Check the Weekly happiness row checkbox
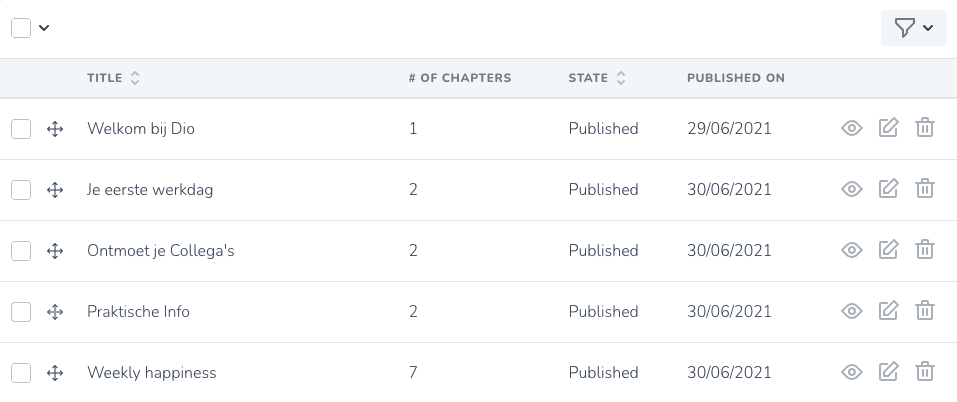Screen dimensions: 957x402 coord(21,373)
